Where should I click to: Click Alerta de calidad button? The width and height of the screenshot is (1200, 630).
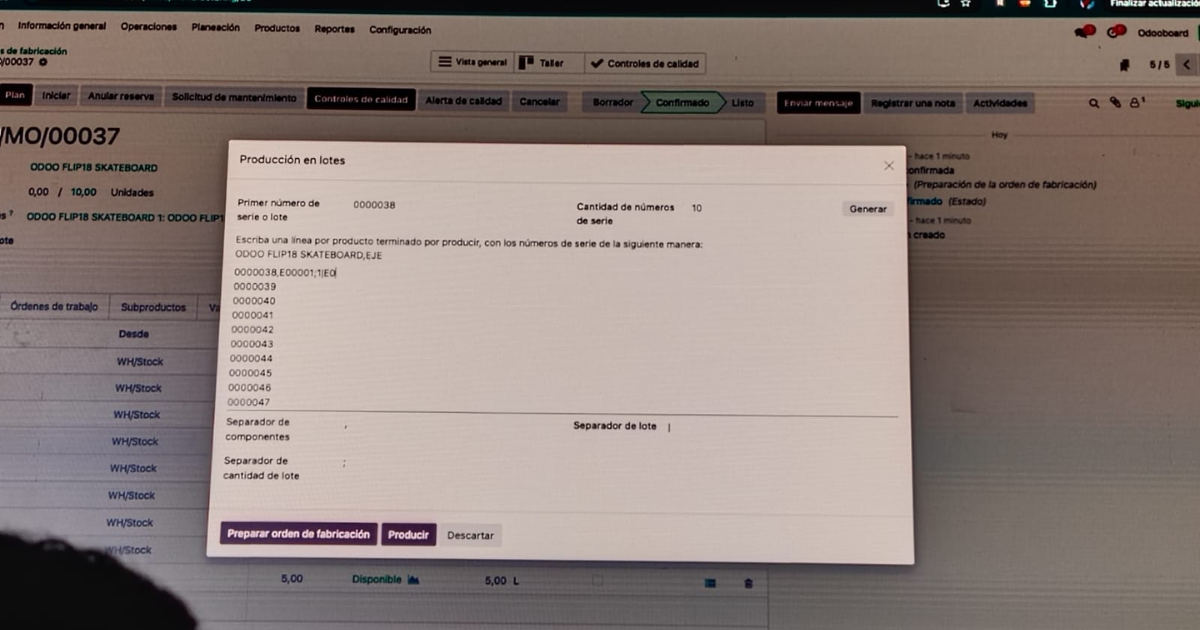pyautogui.click(x=464, y=100)
